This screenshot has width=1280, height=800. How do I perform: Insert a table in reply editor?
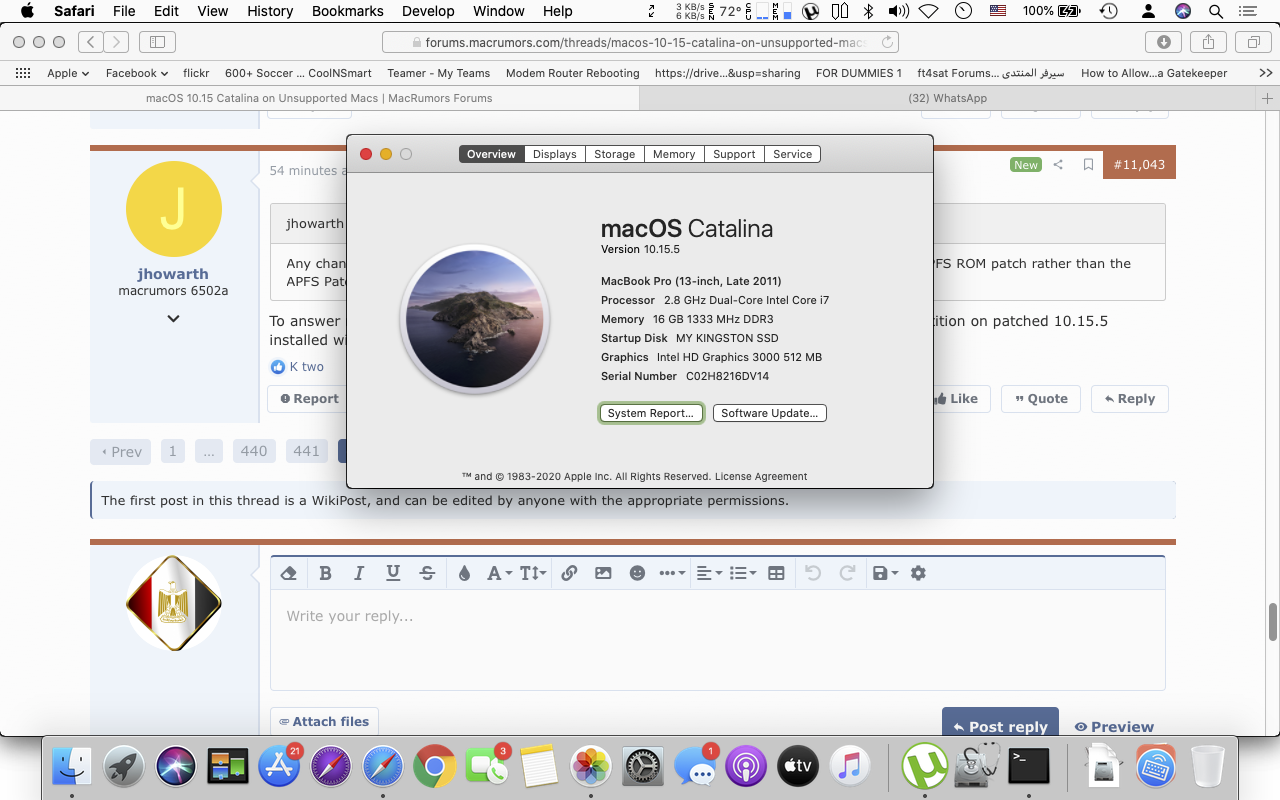click(776, 573)
